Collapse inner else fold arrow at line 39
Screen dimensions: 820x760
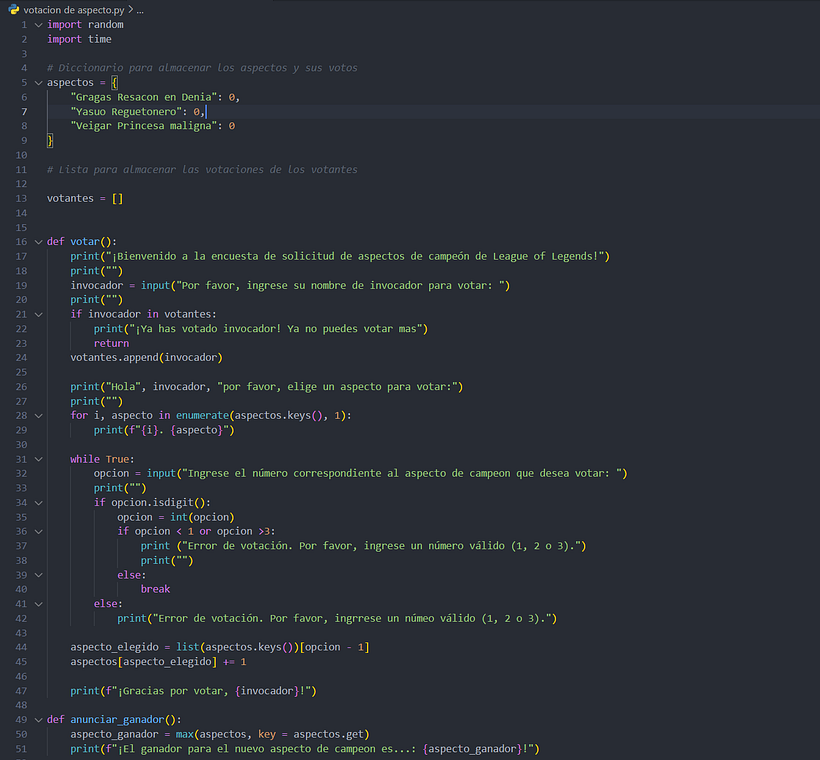point(38,575)
